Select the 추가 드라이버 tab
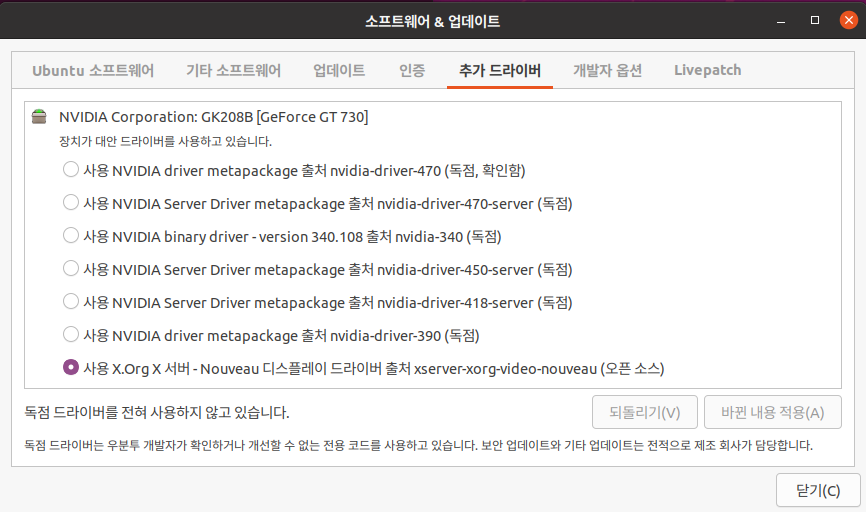Image resolution: width=866 pixels, height=512 pixels. [x=500, y=71]
